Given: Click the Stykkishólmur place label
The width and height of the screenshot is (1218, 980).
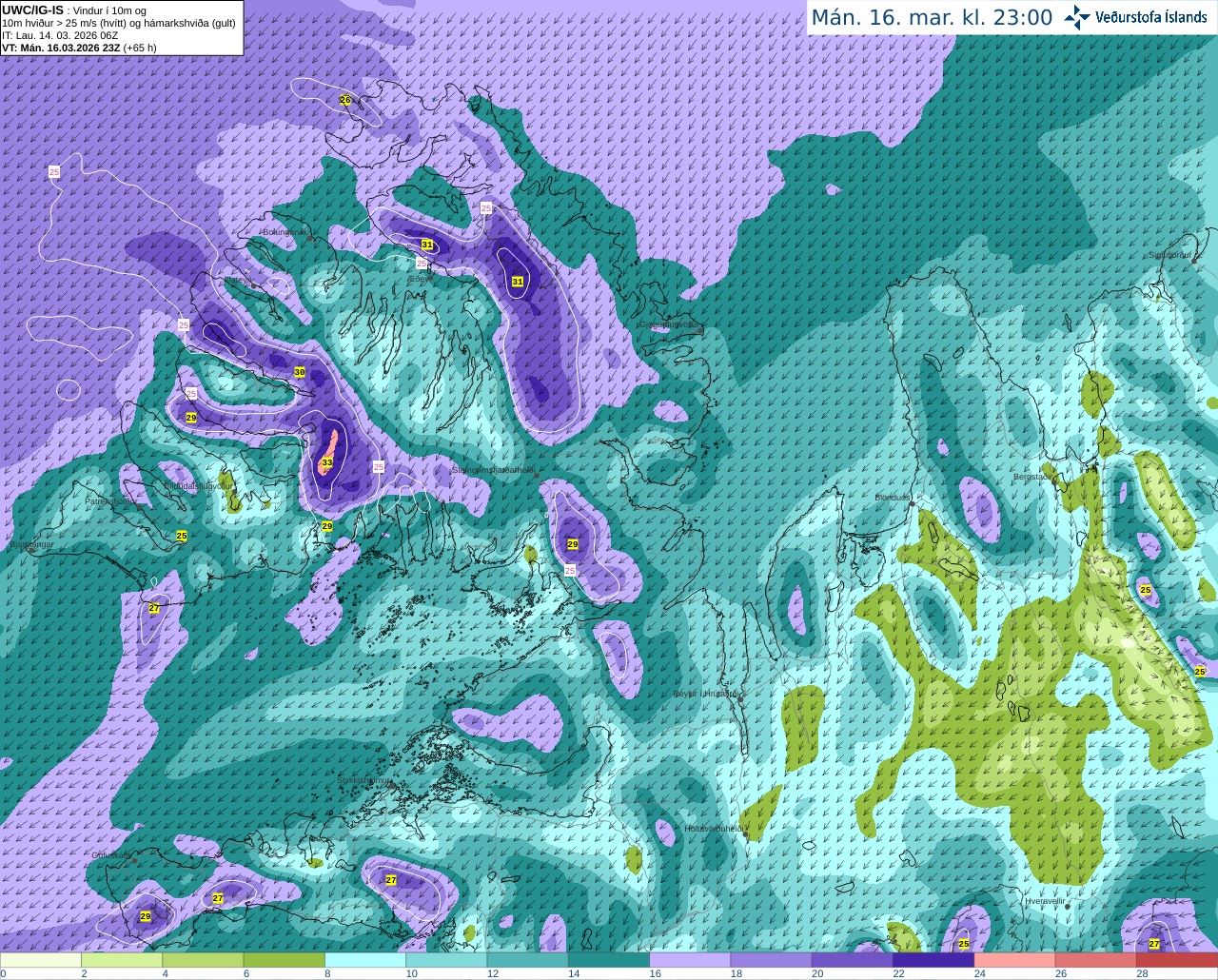Looking at the screenshot, I should [x=364, y=780].
